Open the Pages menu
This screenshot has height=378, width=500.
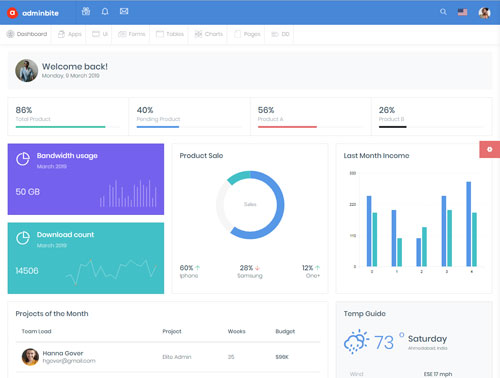point(247,34)
